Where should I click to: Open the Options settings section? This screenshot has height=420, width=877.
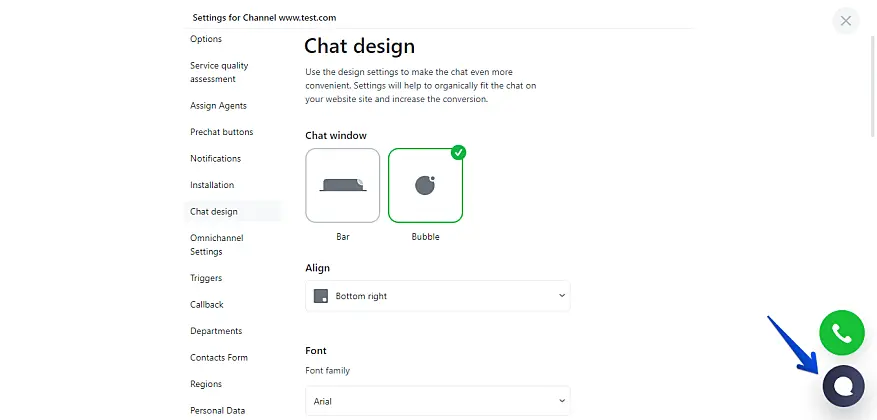point(206,39)
